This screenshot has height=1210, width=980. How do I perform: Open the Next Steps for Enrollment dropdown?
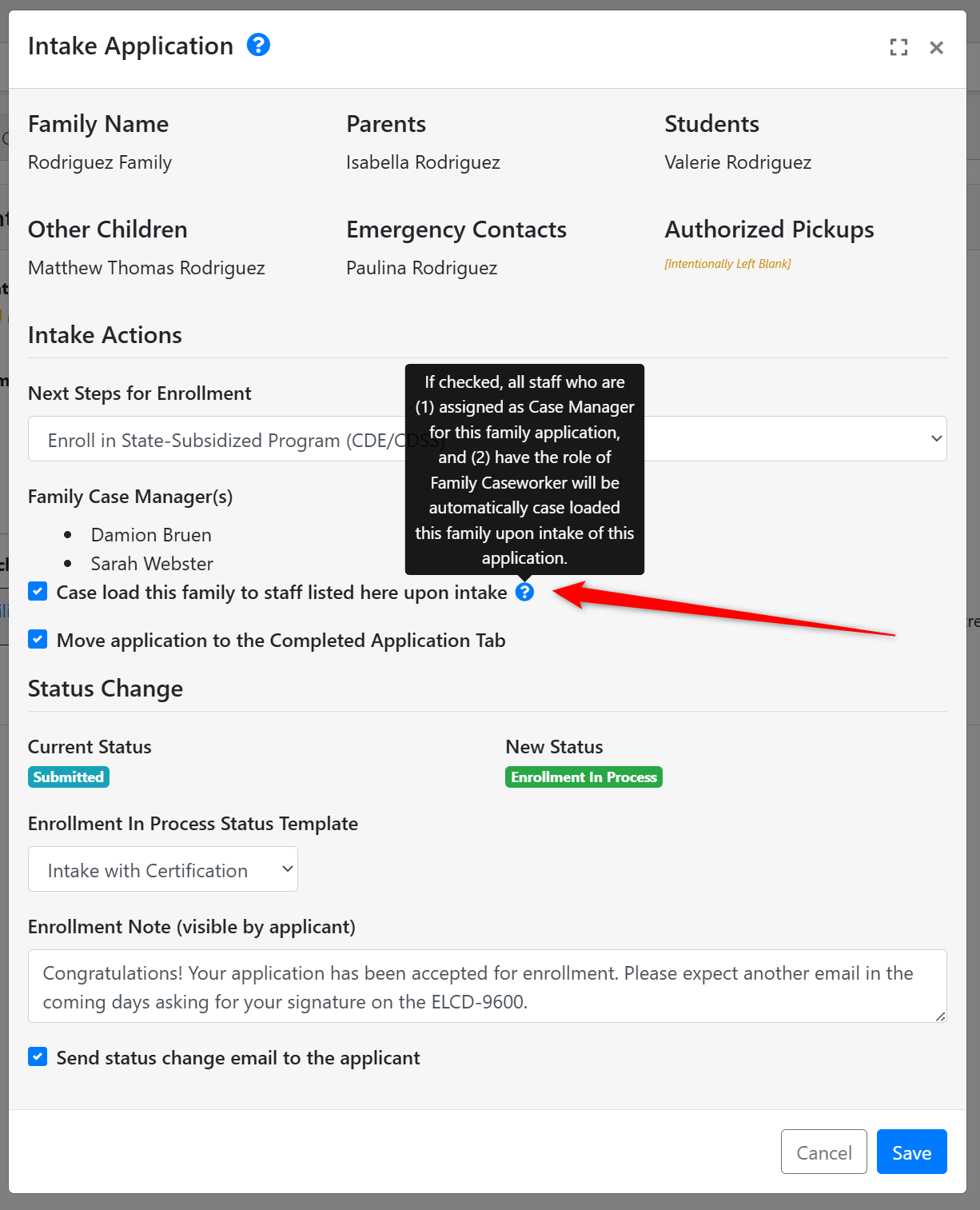[x=488, y=438]
